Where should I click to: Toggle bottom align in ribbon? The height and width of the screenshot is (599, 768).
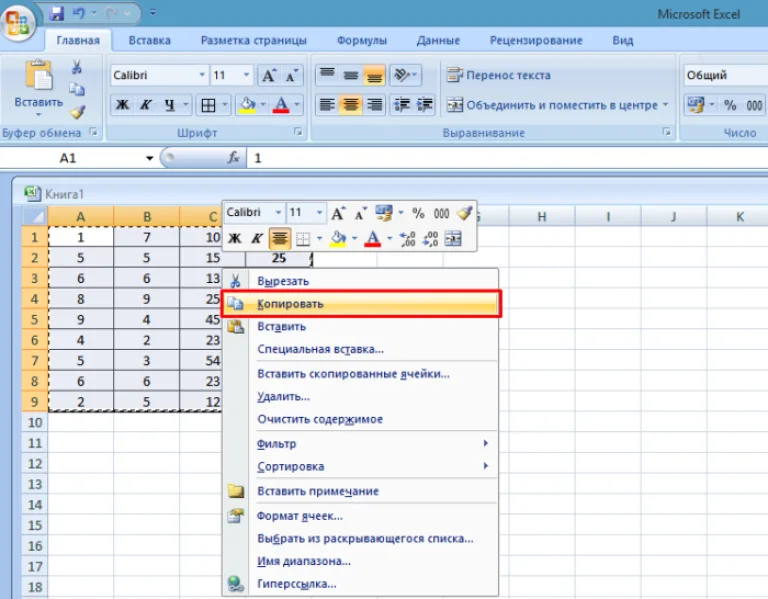pyautogui.click(x=374, y=75)
